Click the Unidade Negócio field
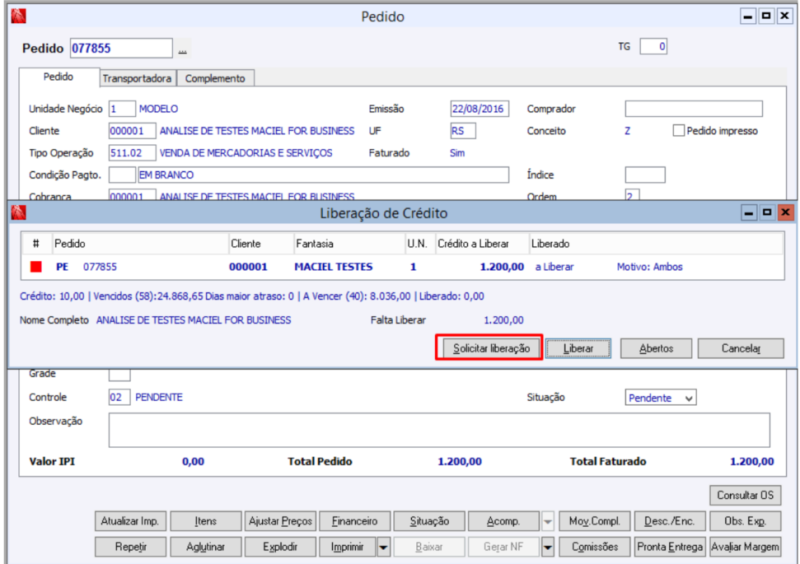Image resolution: width=800 pixels, height=564 pixels. pyautogui.click(x=121, y=109)
